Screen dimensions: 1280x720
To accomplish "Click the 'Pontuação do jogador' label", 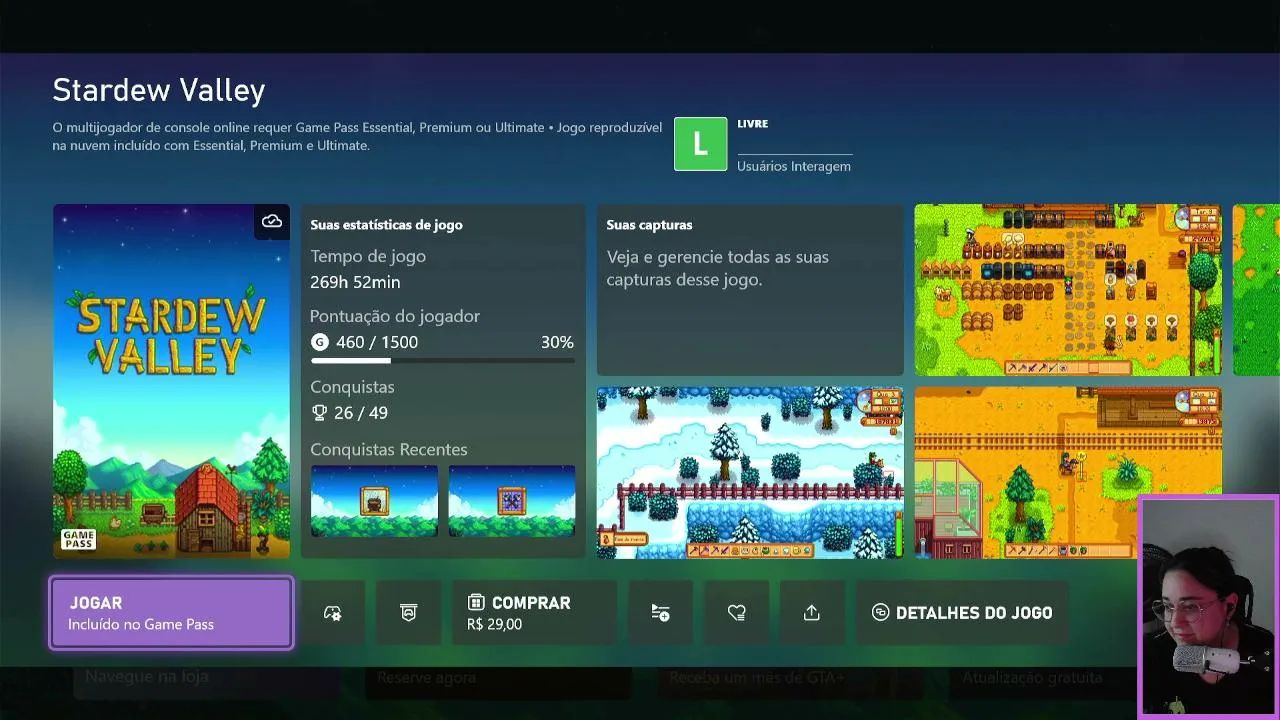I will [395, 316].
